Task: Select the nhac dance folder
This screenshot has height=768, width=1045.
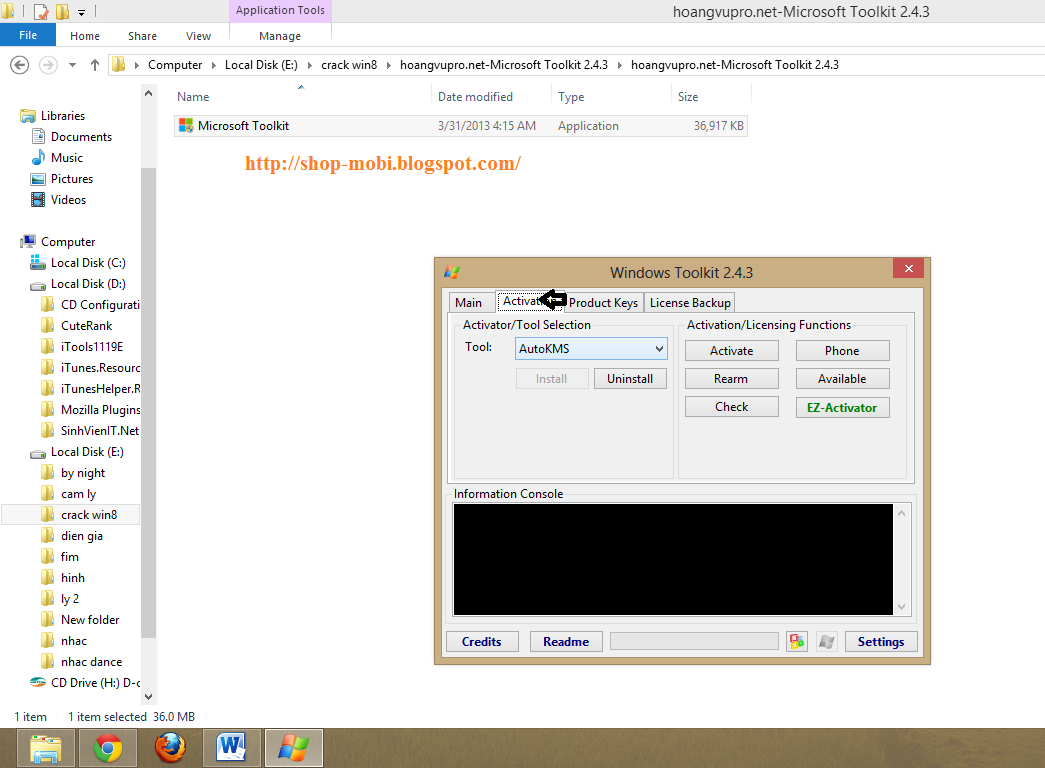Action: pos(91,661)
